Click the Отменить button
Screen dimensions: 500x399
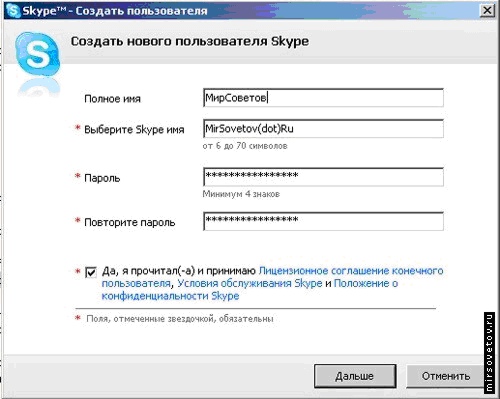446,376
